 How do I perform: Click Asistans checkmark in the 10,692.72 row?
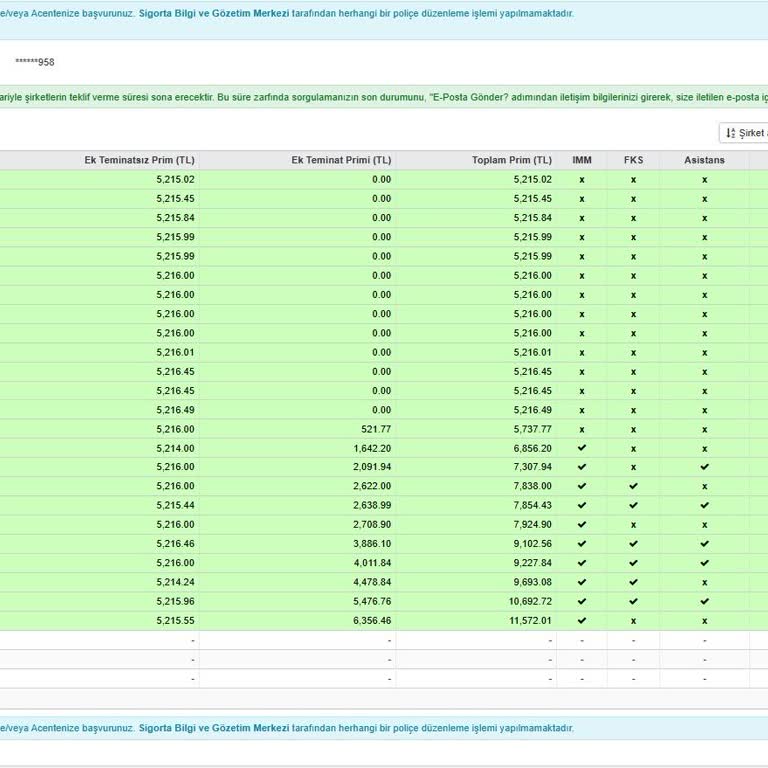[704, 601]
